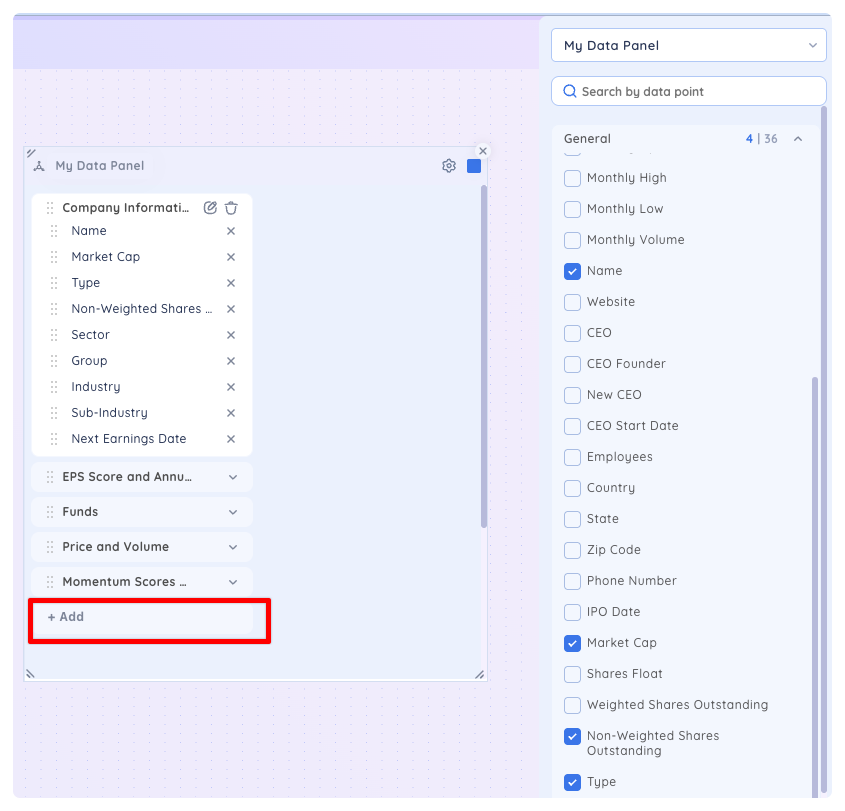Click the blue color swatch square
The image size is (845, 811).
click(x=474, y=166)
